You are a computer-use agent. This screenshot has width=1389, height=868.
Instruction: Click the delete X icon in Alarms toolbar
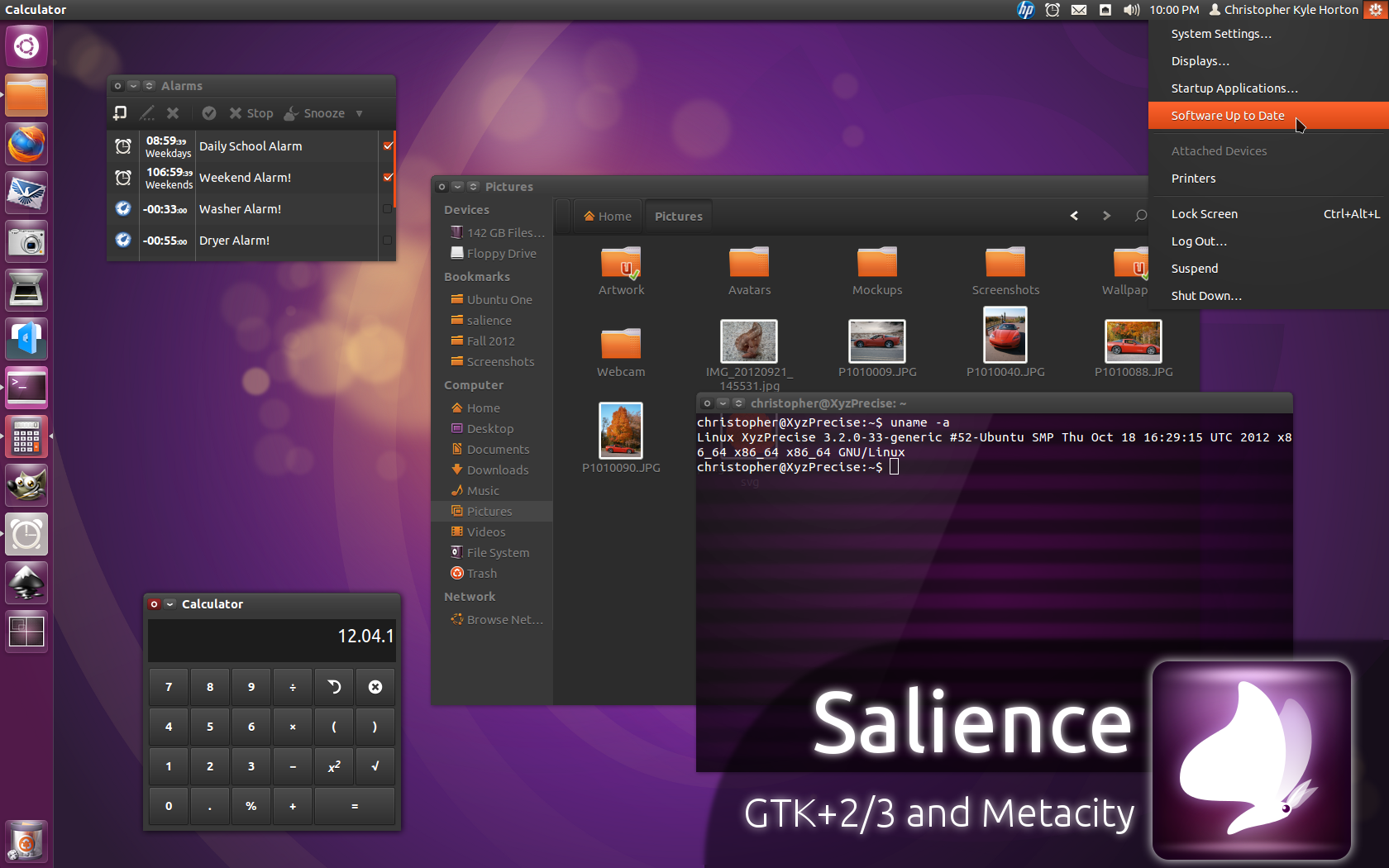click(173, 113)
